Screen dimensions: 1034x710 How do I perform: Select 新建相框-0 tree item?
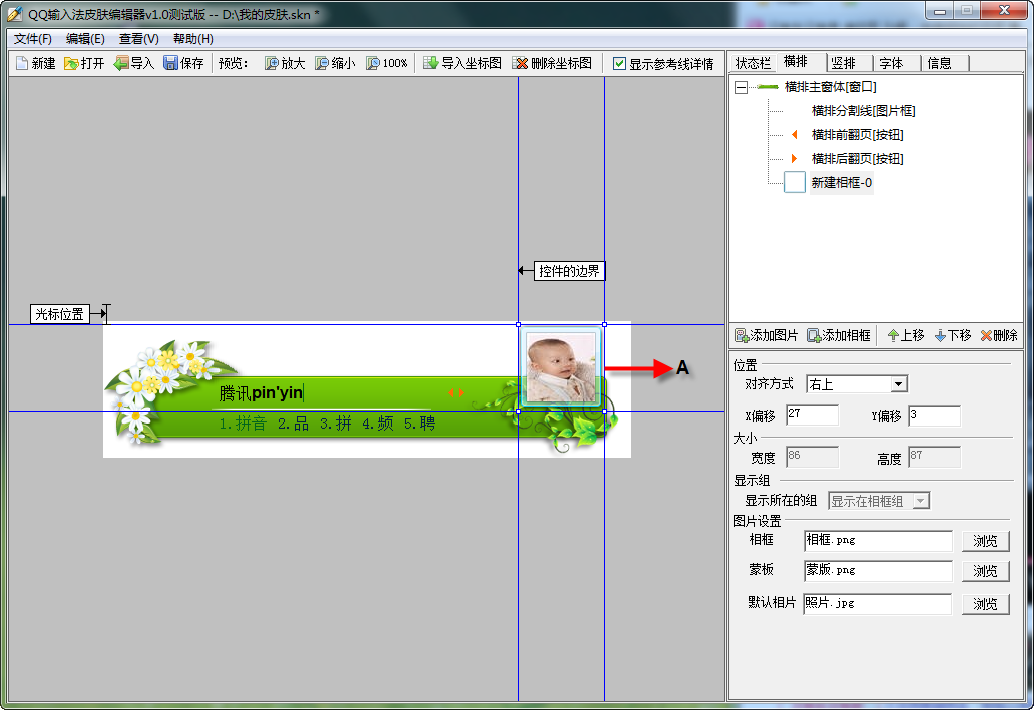tap(841, 183)
